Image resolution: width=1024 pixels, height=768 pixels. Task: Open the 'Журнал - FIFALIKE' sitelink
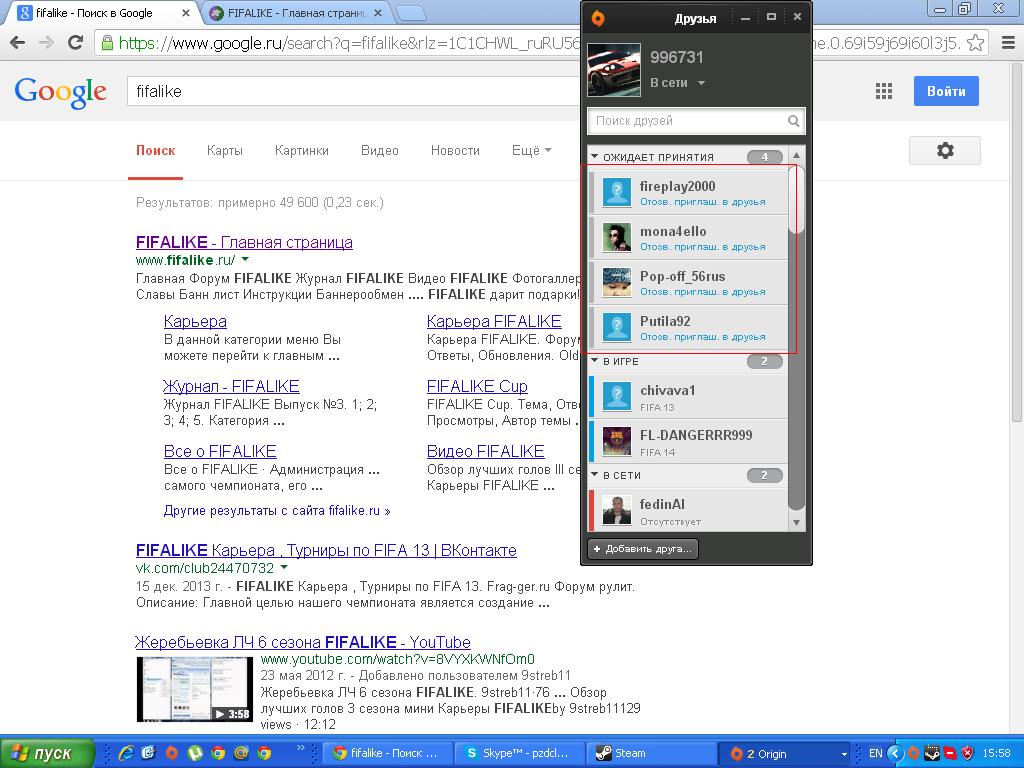231,386
